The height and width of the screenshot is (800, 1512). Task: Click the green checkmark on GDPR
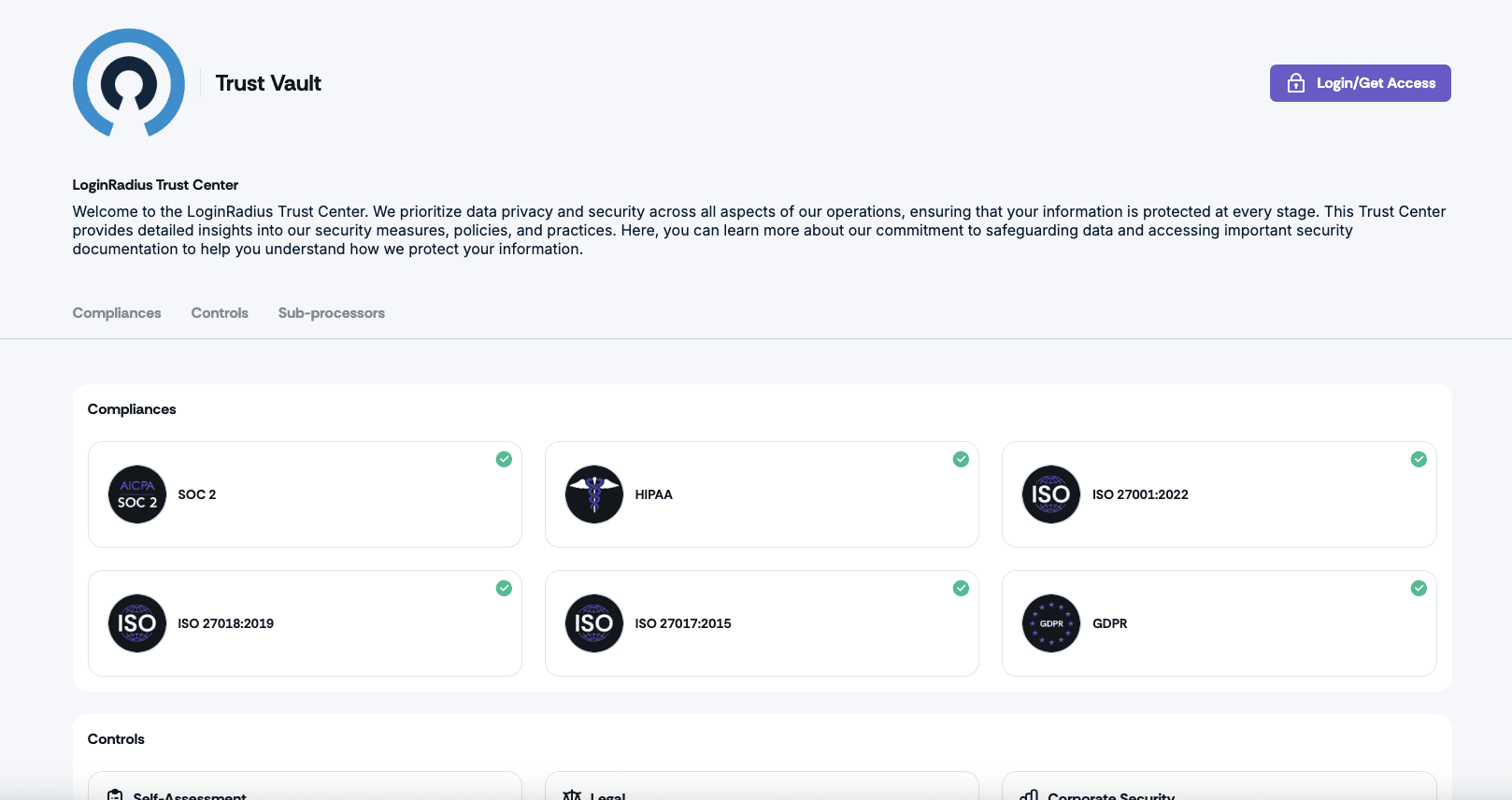point(1419,588)
